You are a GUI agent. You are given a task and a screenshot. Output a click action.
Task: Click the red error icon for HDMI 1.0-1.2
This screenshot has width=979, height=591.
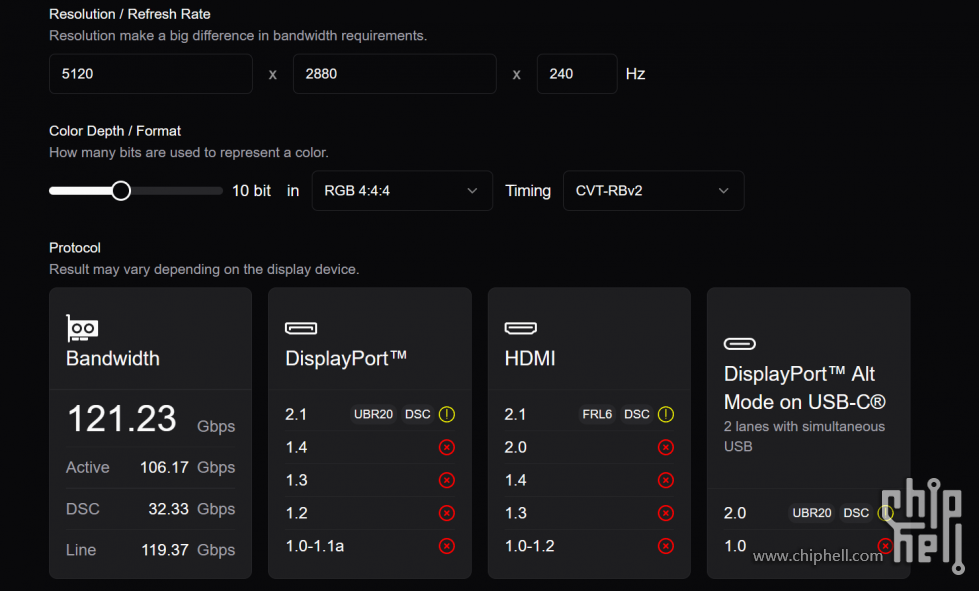[666, 546]
